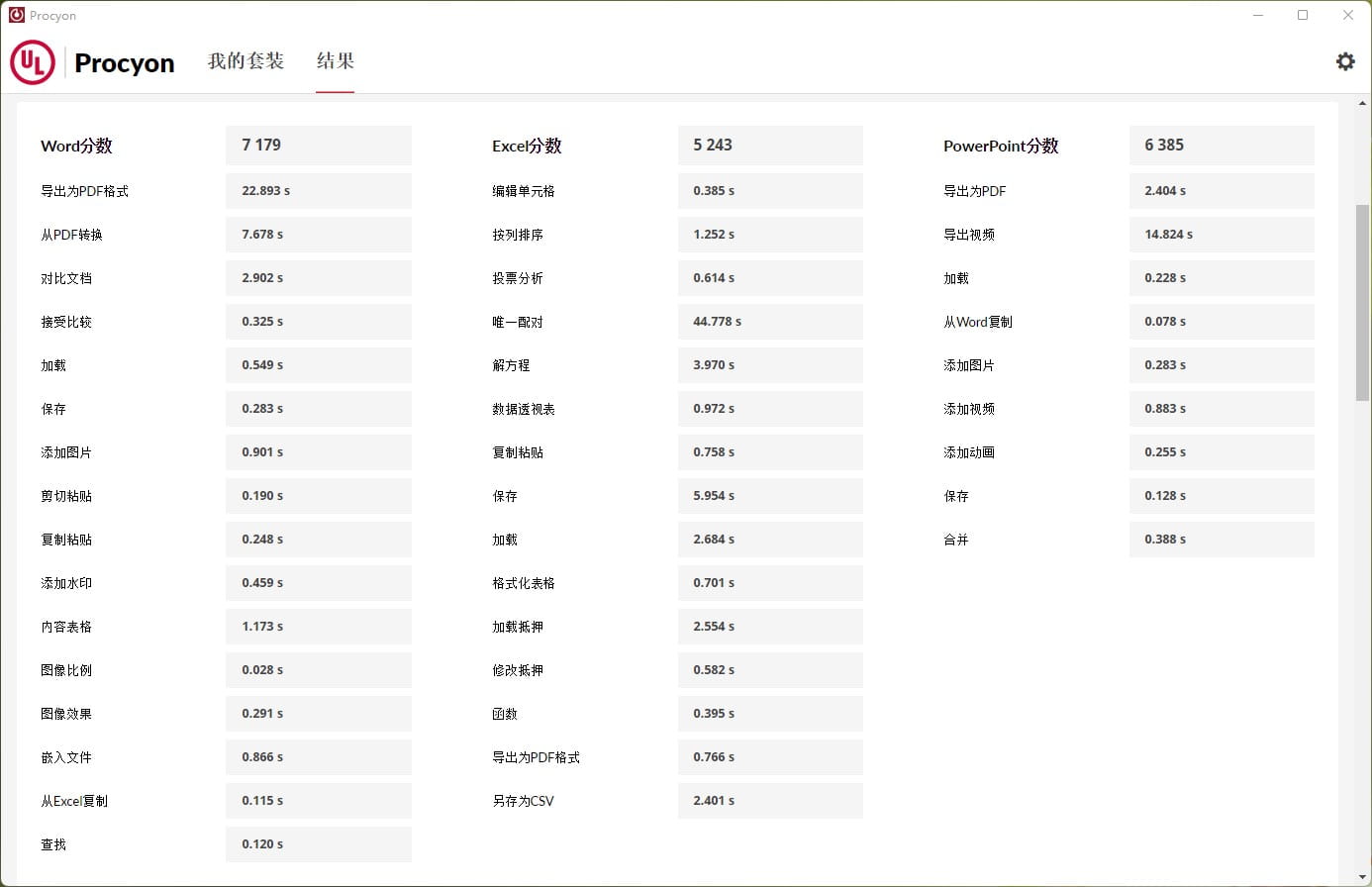Click the 从Word复制 label
Viewport: 1372px width, 887px height.
[978, 322]
